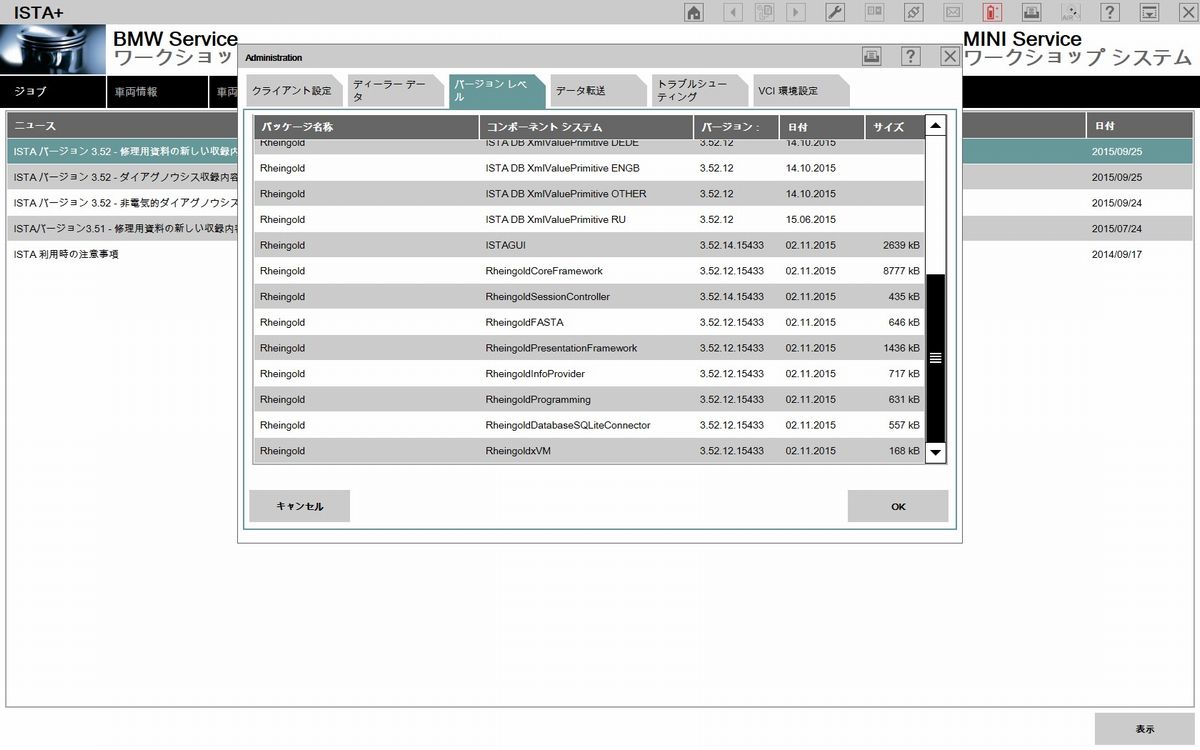Close the Administration dialog with X
The image size is (1200, 750).
[950, 57]
